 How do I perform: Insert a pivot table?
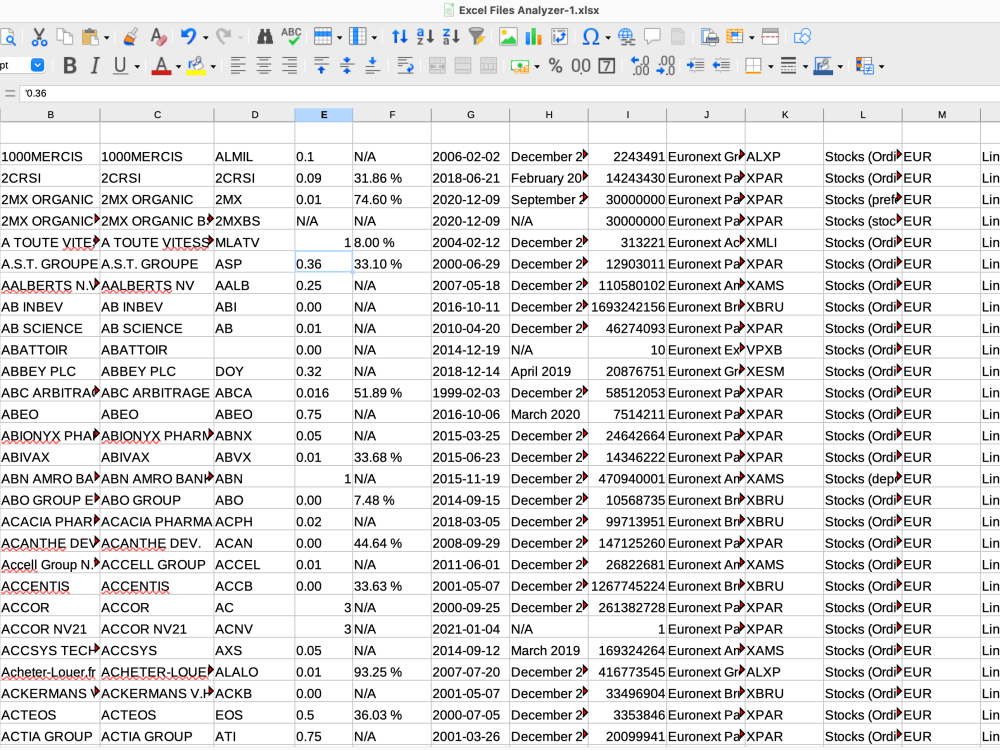559,37
